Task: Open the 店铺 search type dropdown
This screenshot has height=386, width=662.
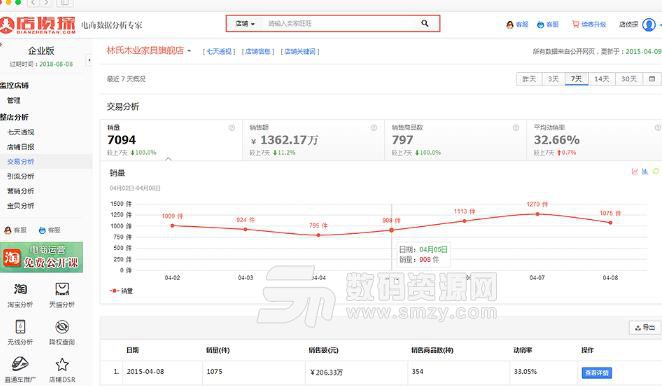Action: pyautogui.click(x=245, y=24)
